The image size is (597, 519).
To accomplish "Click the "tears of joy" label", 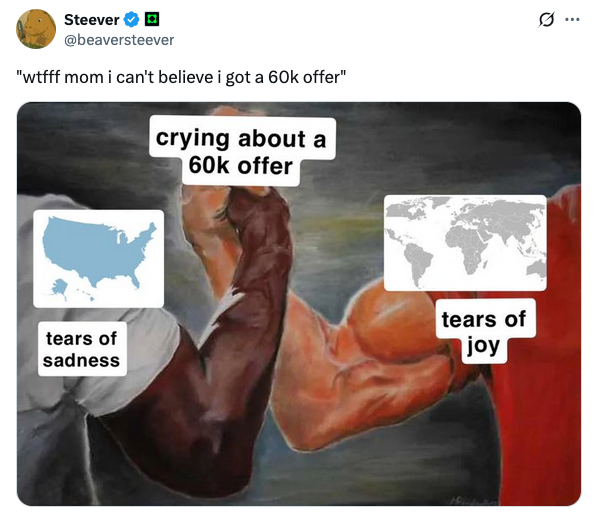I will (x=485, y=331).
